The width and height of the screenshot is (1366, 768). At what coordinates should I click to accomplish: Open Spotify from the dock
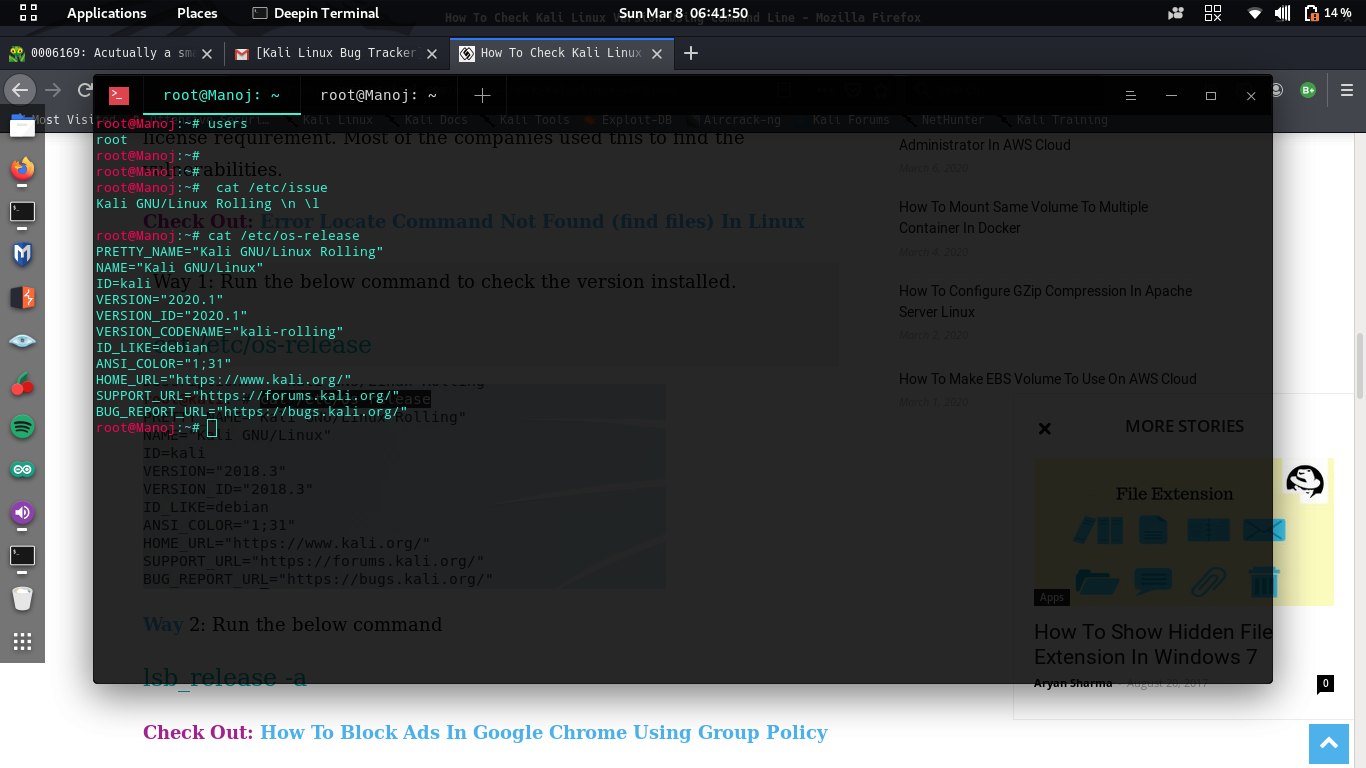(22, 427)
